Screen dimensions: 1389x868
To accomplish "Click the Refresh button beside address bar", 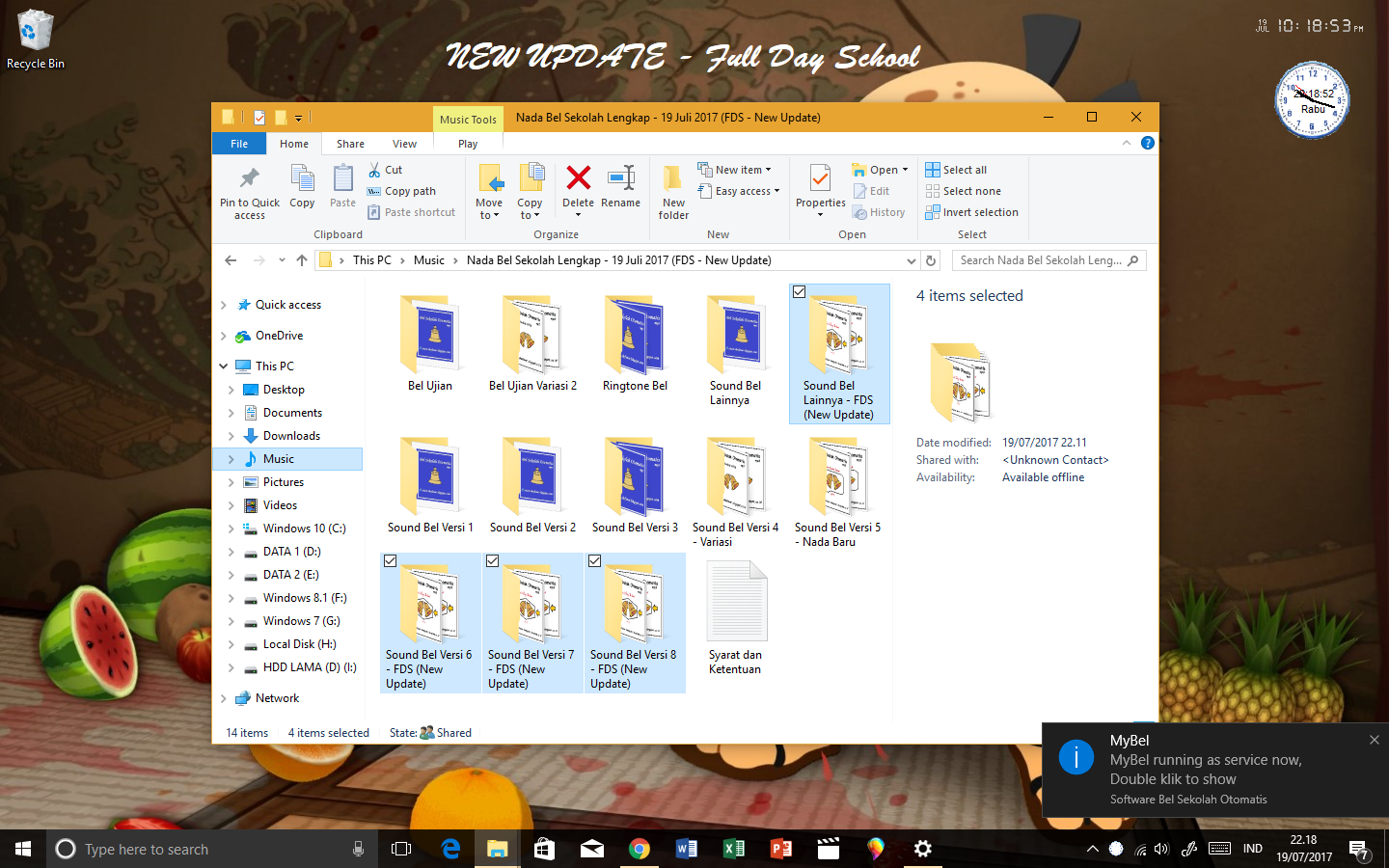I will click(x=931, y=260).
